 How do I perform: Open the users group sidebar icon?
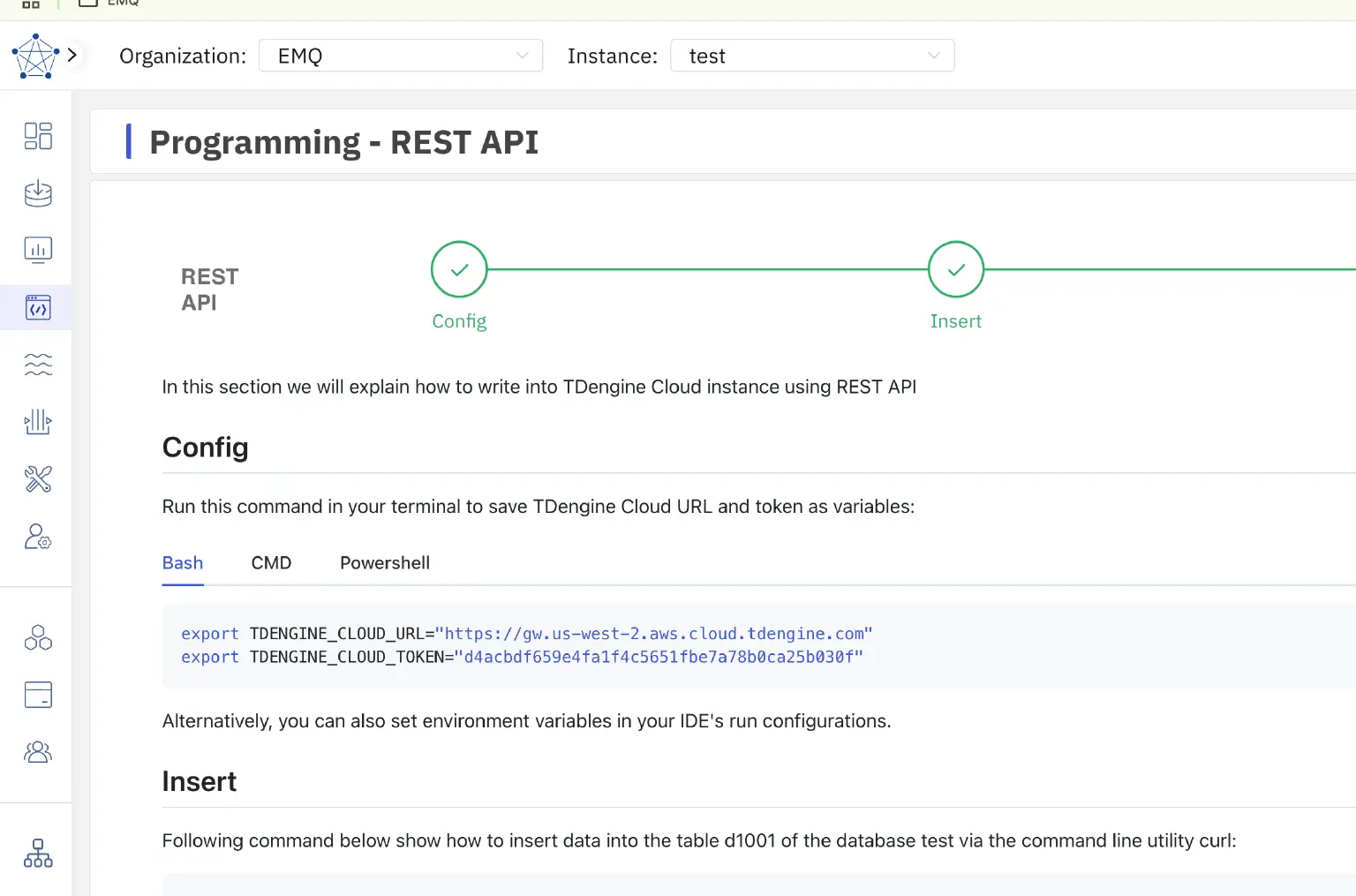[38, 752]
